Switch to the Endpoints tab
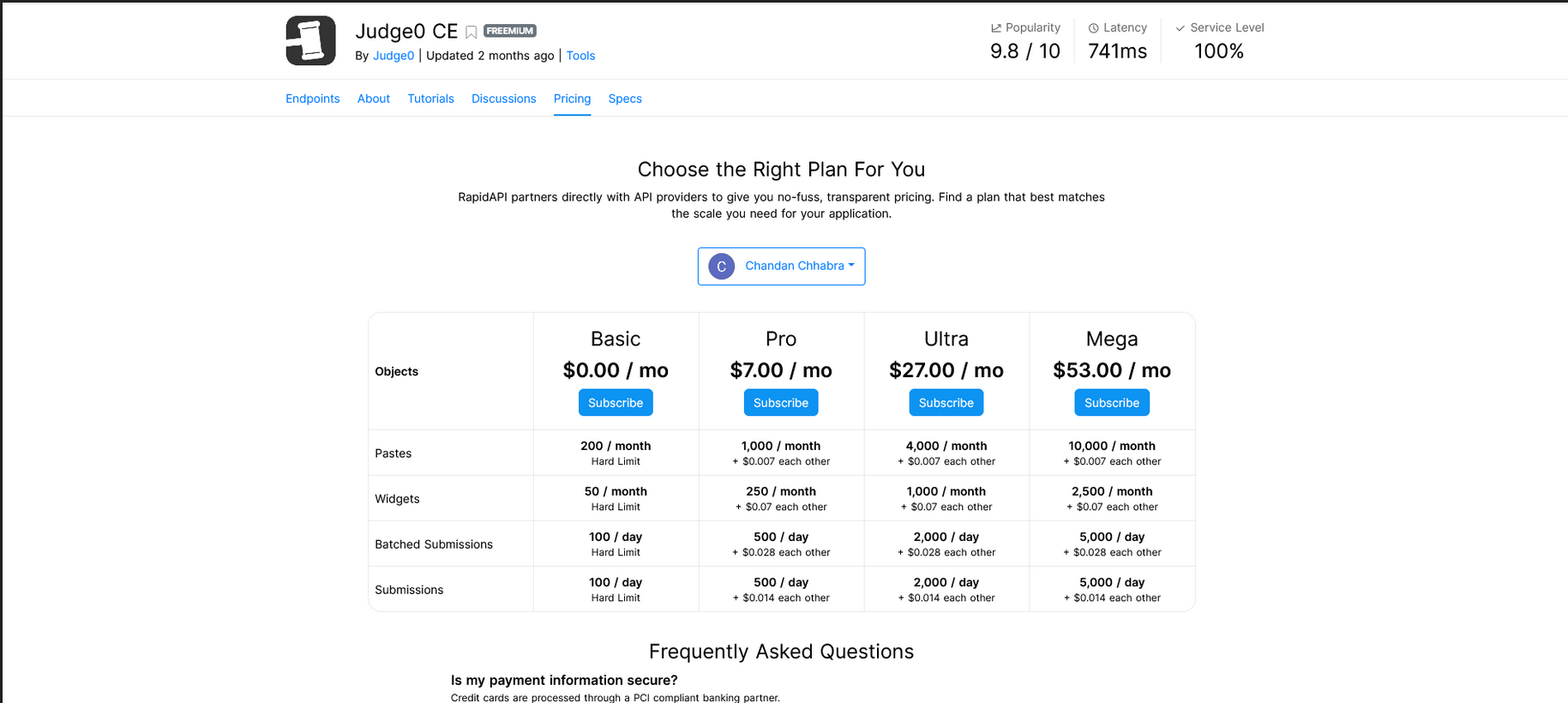Viewport: 1568px width, 703px height. 313,99
